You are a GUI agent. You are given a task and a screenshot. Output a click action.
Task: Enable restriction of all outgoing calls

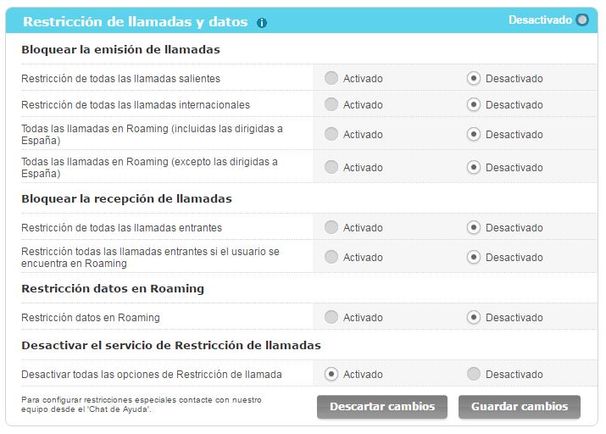point(331,78)
